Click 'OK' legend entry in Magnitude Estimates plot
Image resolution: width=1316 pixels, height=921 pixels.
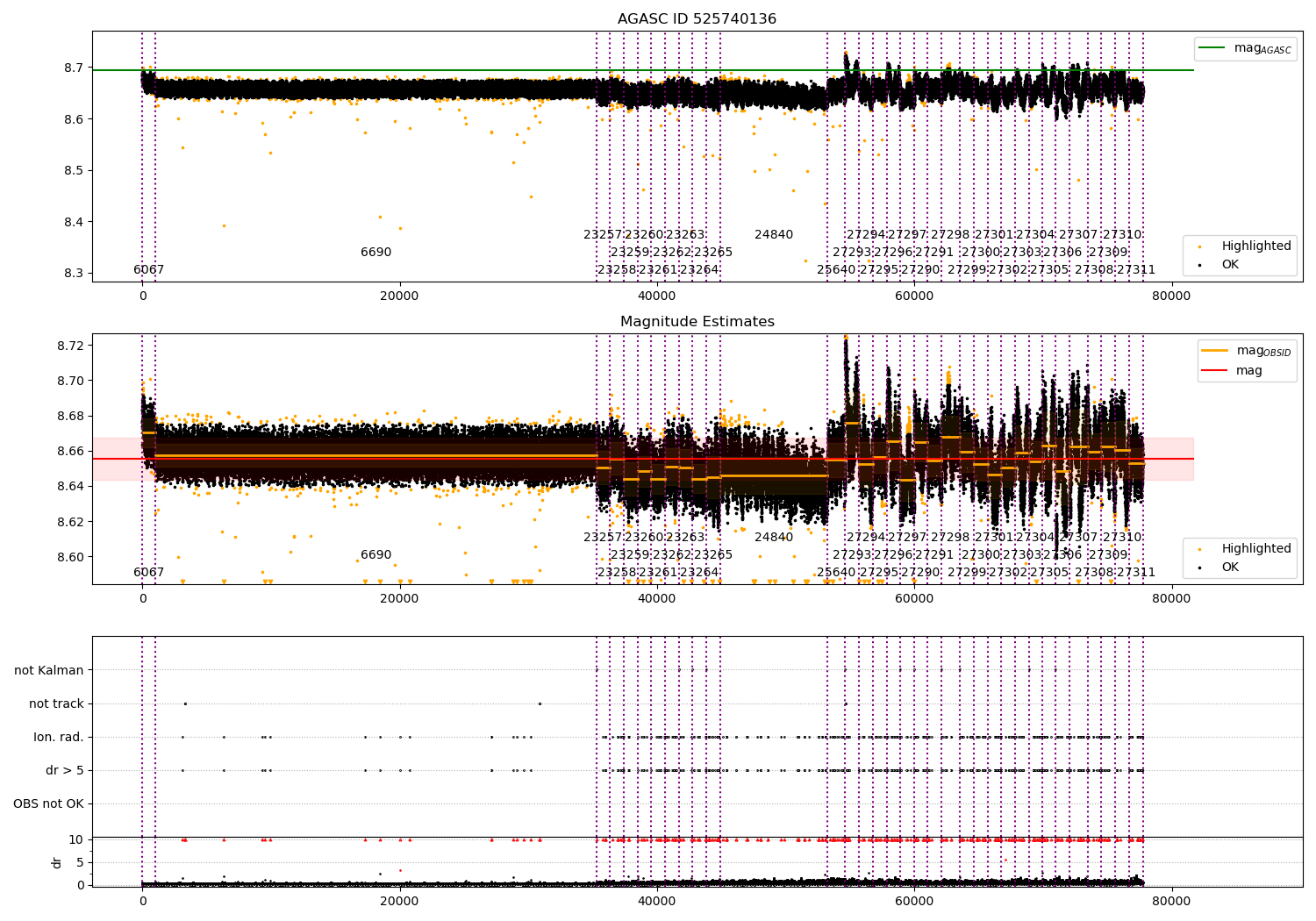[1219, 567]
